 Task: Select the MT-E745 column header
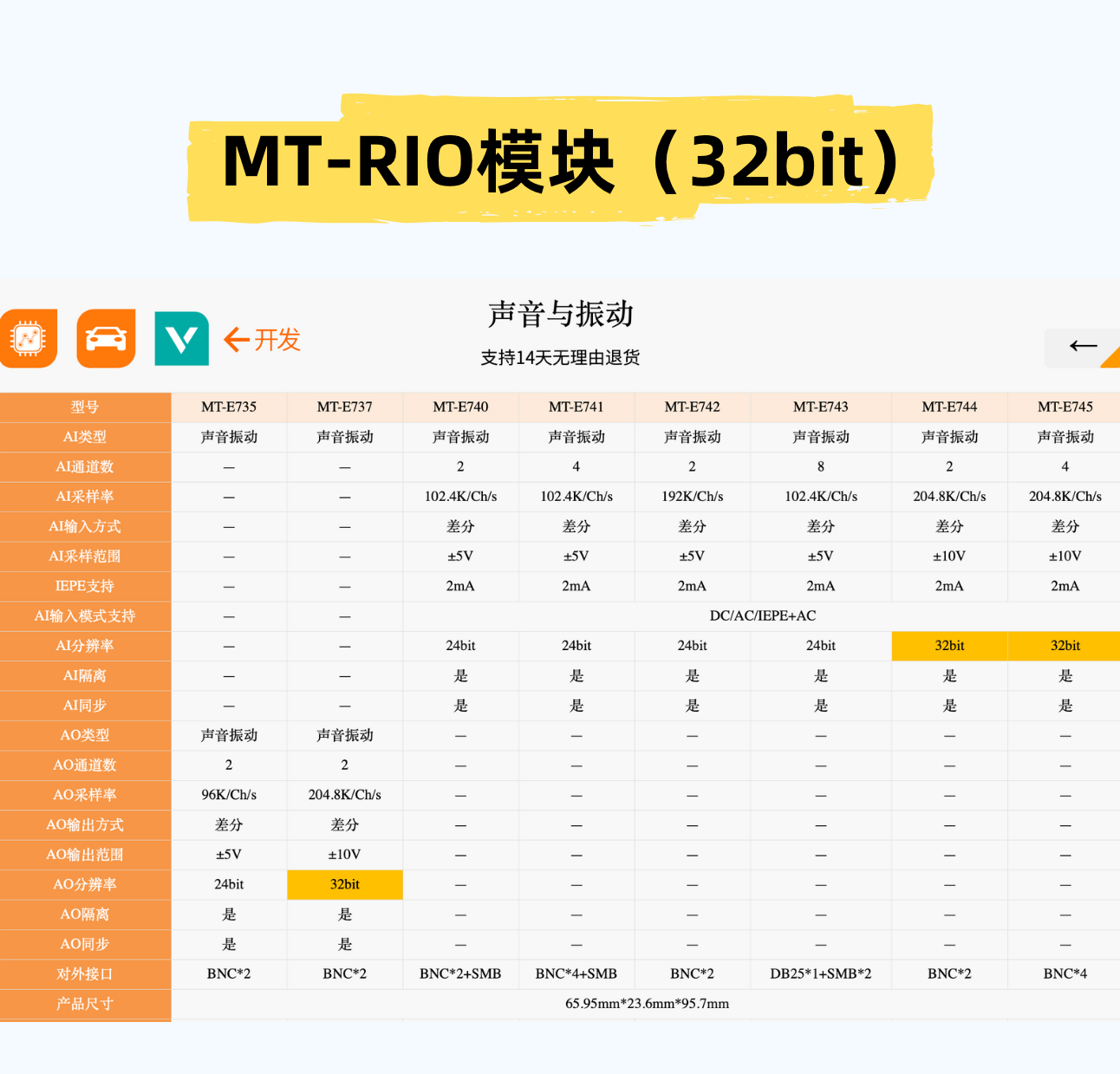pyautogui.click(x=1065, y=407)
